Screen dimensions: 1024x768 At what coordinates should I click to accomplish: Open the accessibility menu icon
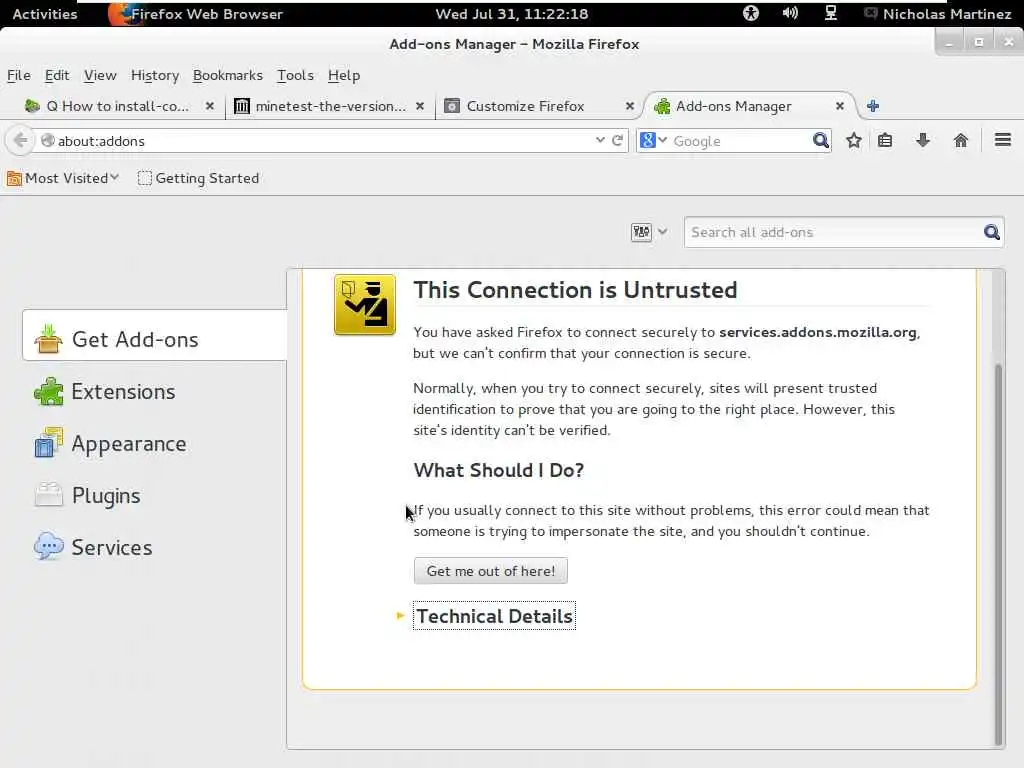751,13
